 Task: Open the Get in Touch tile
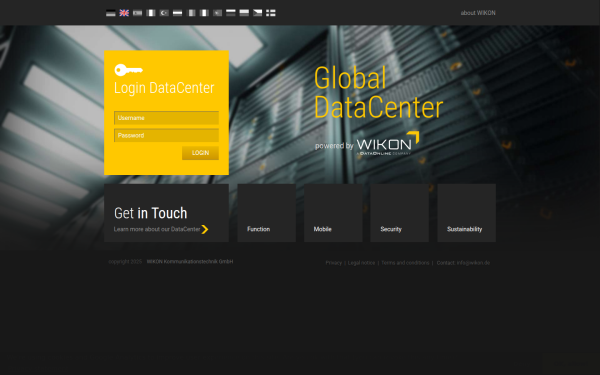coord(166,213)
